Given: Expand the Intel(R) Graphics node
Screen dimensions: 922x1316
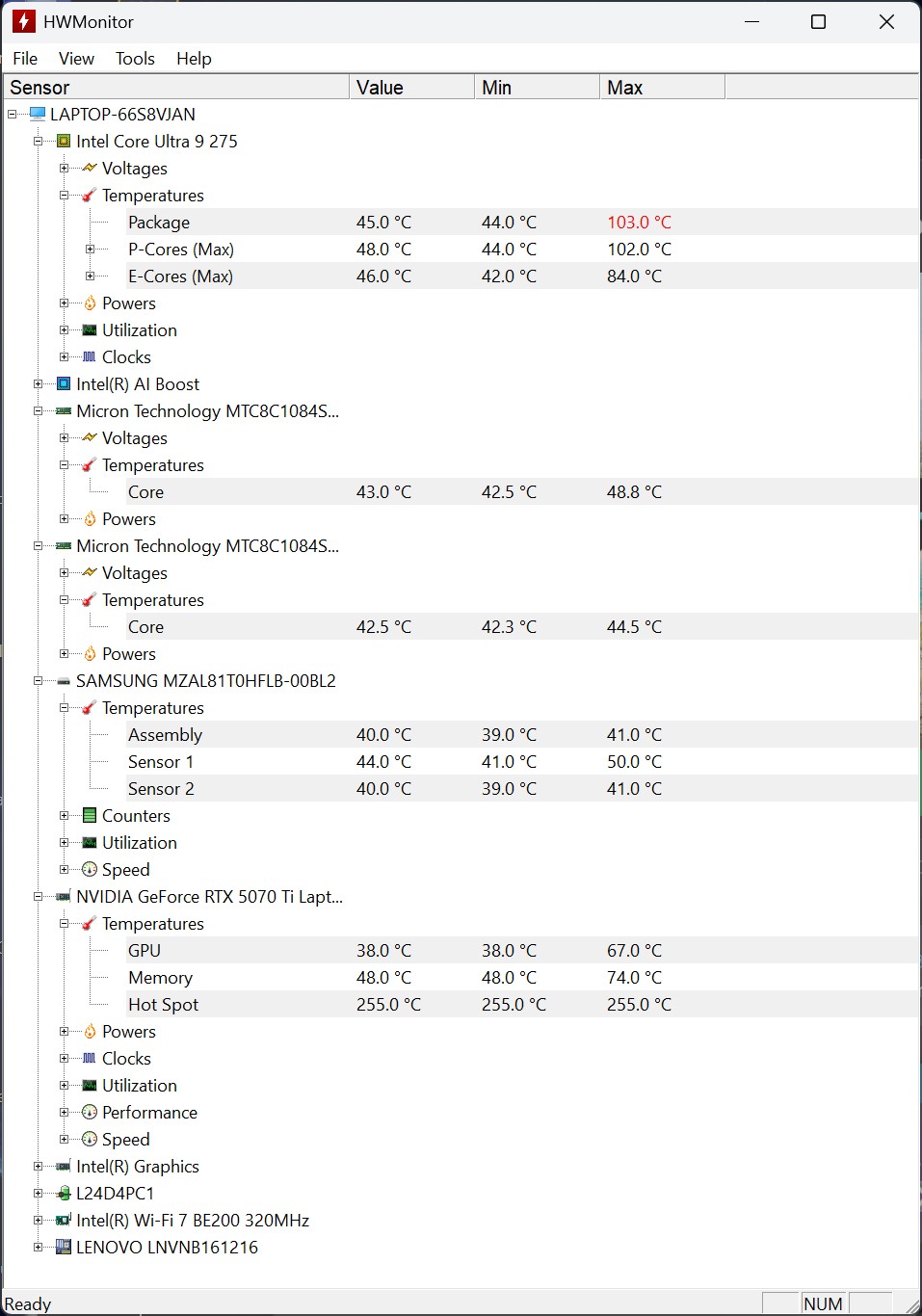Looking at the screenshot, I should pos(39,1167).
